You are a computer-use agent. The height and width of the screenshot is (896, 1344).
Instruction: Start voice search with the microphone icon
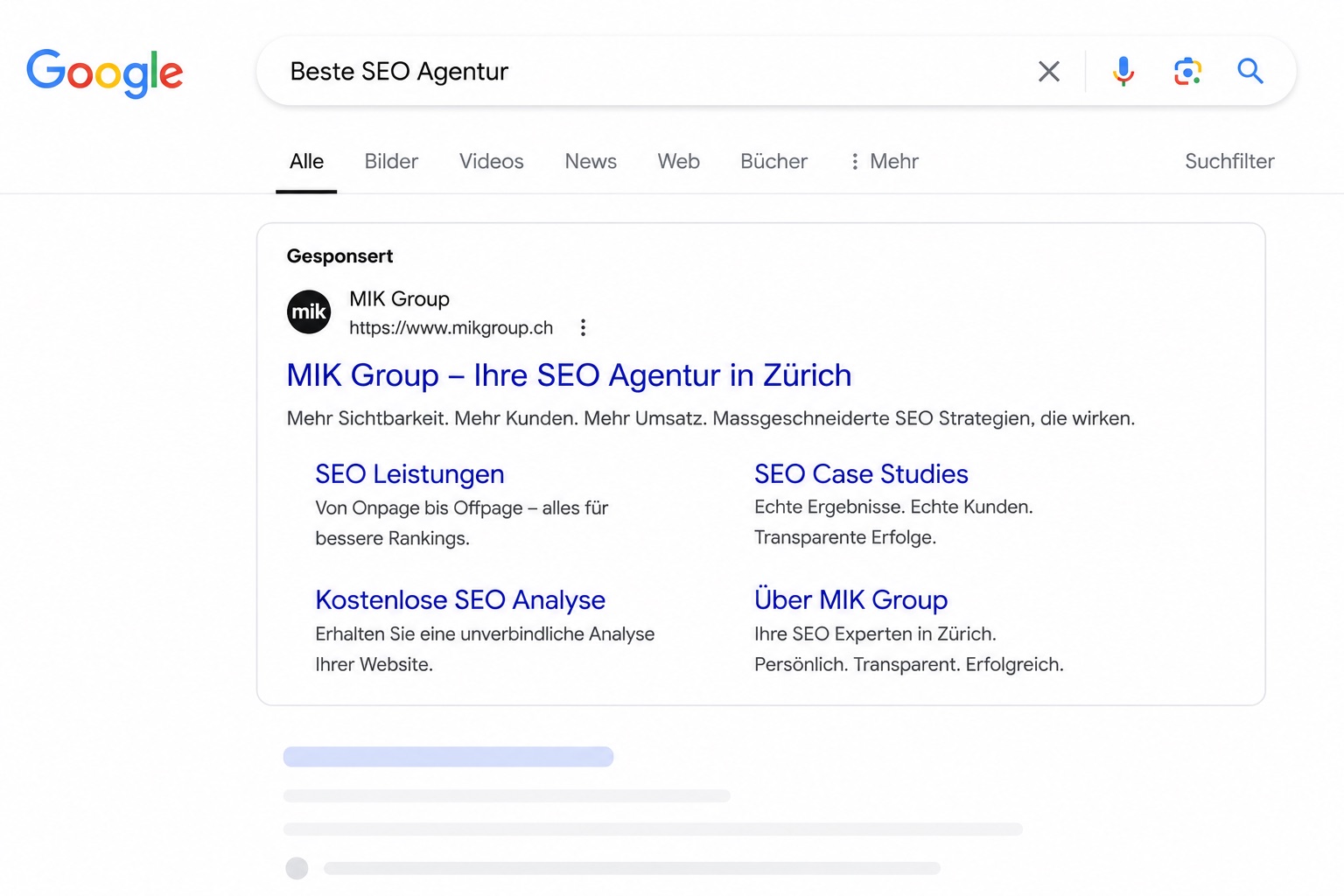coord(1123,72)
